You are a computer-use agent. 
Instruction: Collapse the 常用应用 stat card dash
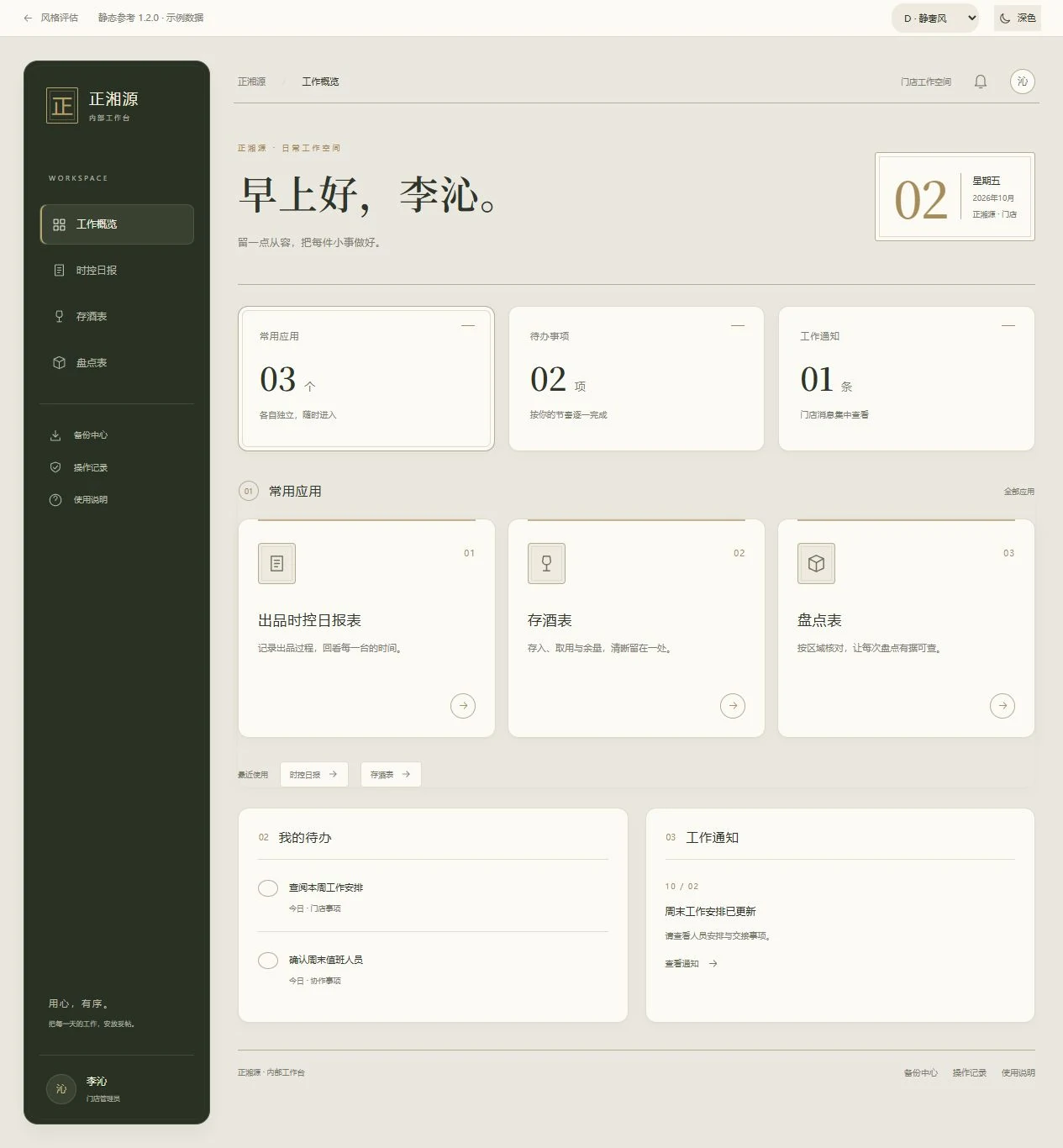[468, 325]
